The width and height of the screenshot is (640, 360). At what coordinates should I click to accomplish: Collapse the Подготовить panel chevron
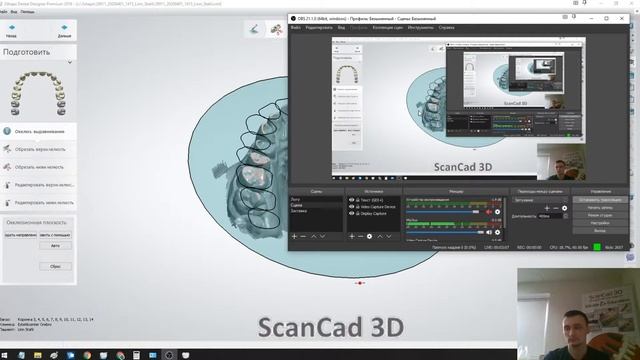tap(70, 62)
